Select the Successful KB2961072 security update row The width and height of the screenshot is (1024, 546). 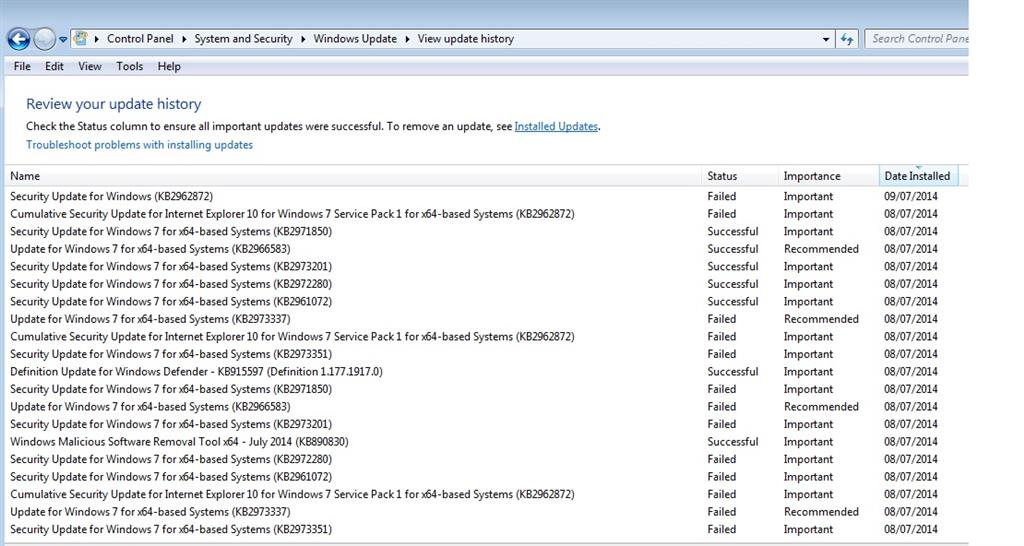(x=483, y=302)
